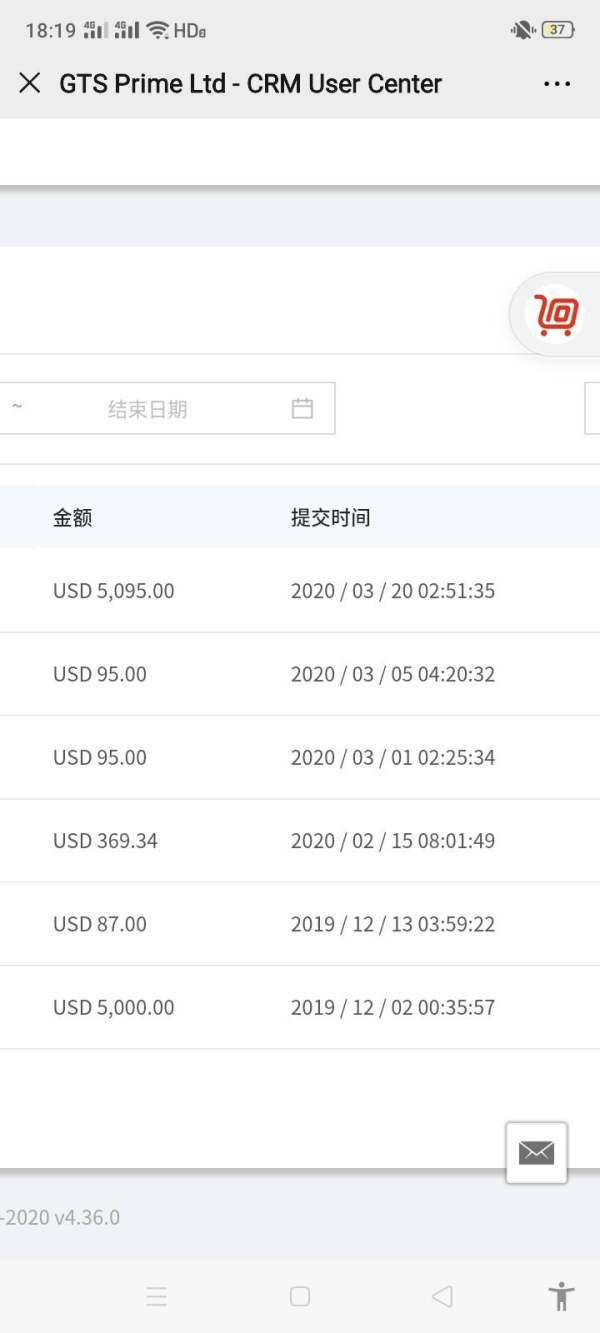Click the 金额 column header
The image size is (600, 1333).
73,518
